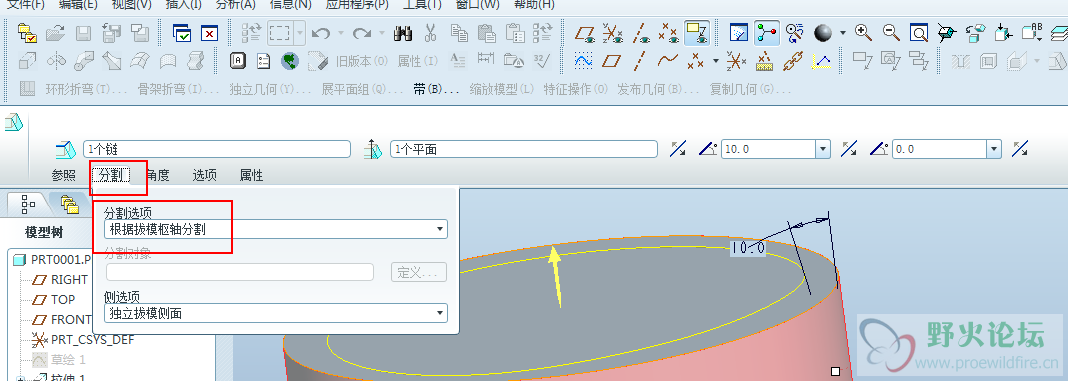This screenshot has width=1068, height=381.
Task: Open the 选项 tab
Action: [204, 175]
